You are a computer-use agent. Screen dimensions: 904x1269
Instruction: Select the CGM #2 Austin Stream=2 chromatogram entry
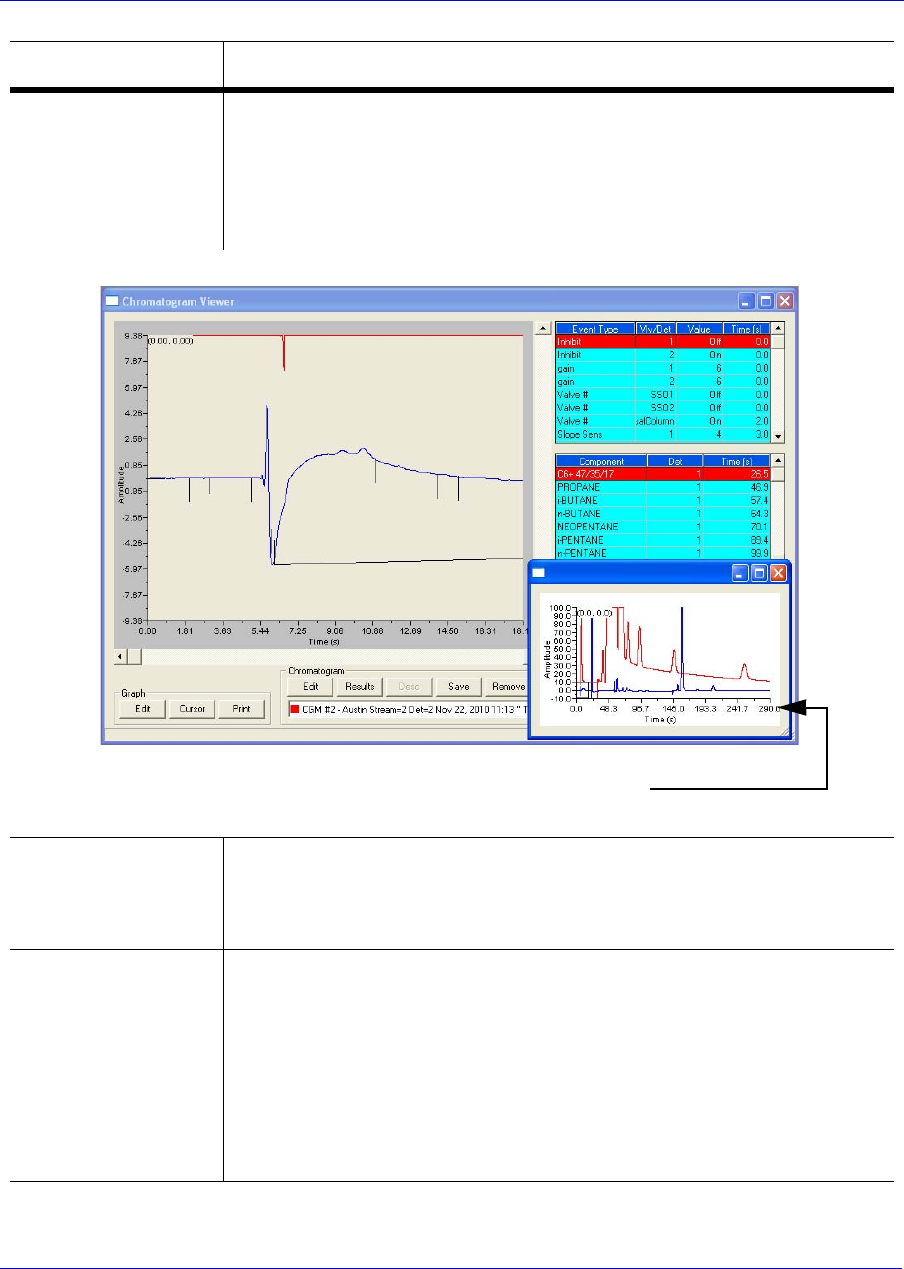[x=407, y=710]
